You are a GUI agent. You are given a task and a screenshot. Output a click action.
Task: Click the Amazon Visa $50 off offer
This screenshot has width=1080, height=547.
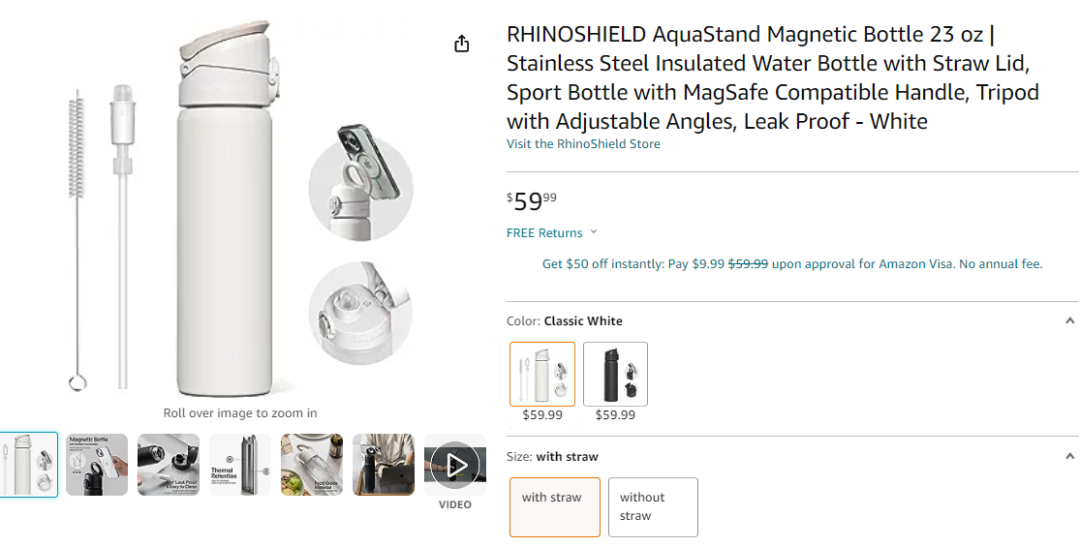791,264
